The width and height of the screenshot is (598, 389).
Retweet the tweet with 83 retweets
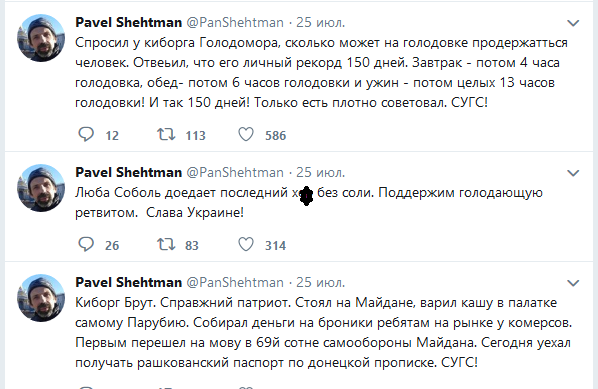coord(166,244)
